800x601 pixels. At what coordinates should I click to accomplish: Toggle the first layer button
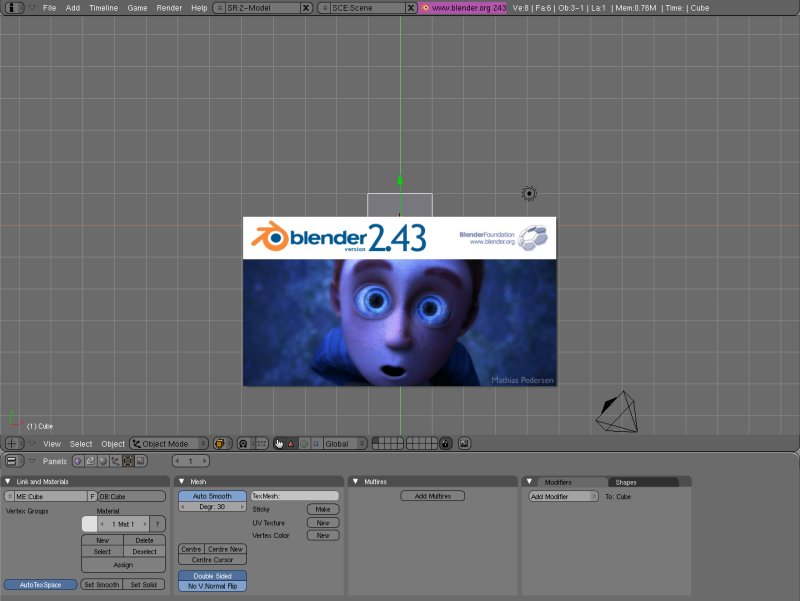[376, 440]
